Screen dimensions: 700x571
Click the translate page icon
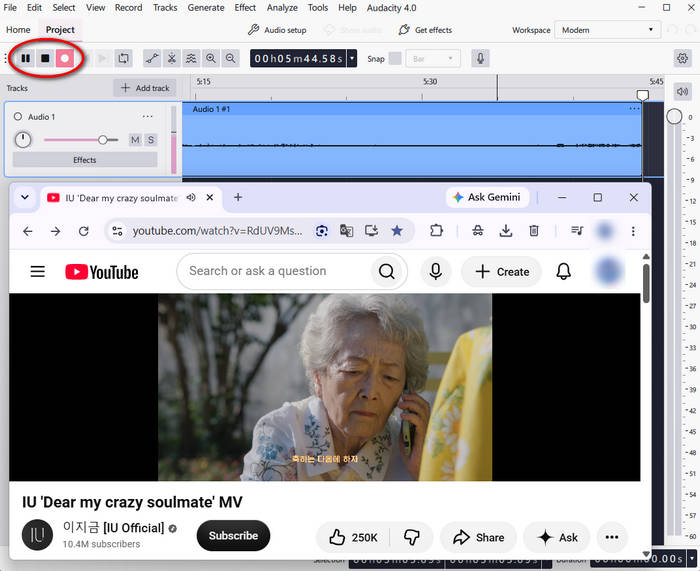tap(346, 231)
